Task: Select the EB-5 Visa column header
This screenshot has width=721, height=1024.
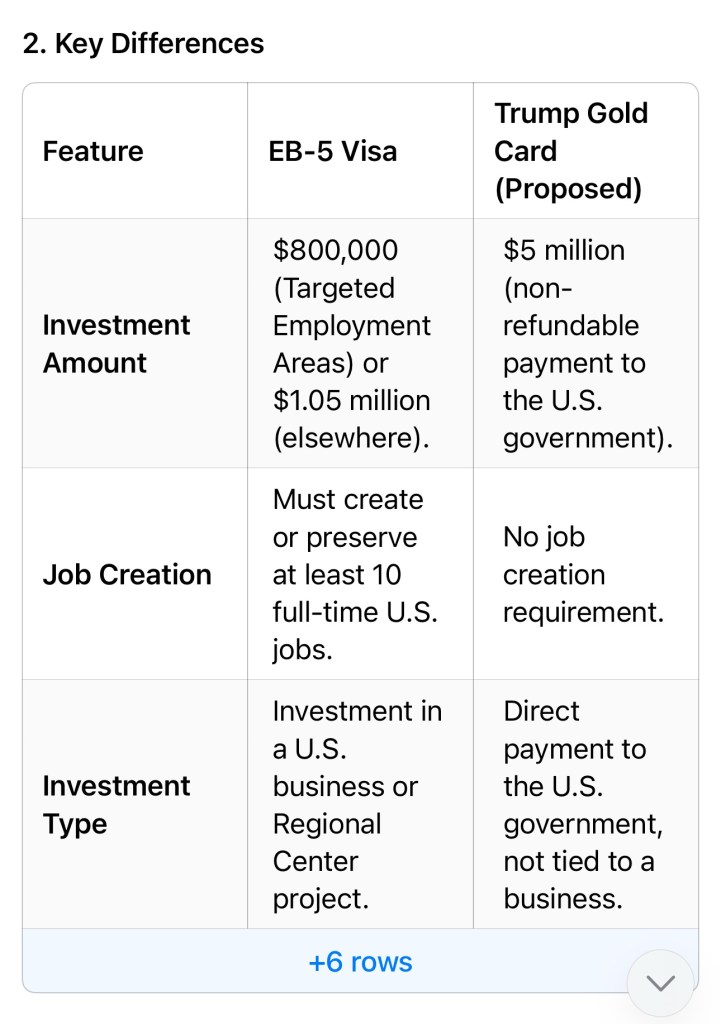Action: pyautogui.click(x=333, y=151)
